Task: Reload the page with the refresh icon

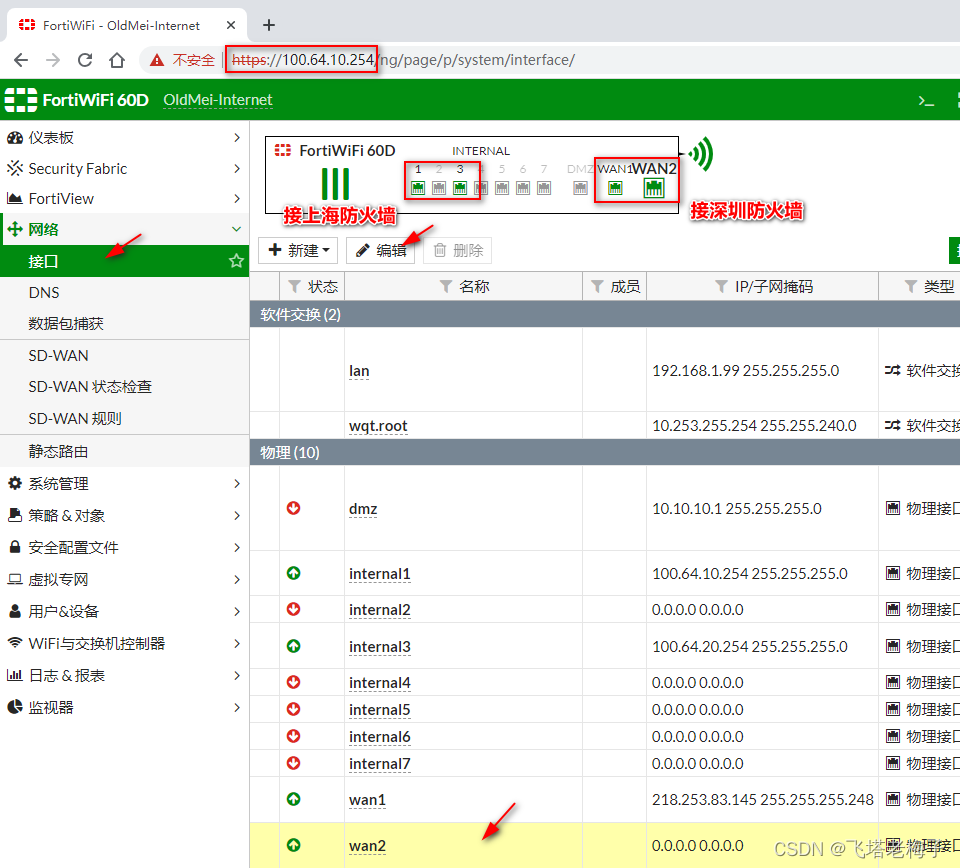Action: 85,60
